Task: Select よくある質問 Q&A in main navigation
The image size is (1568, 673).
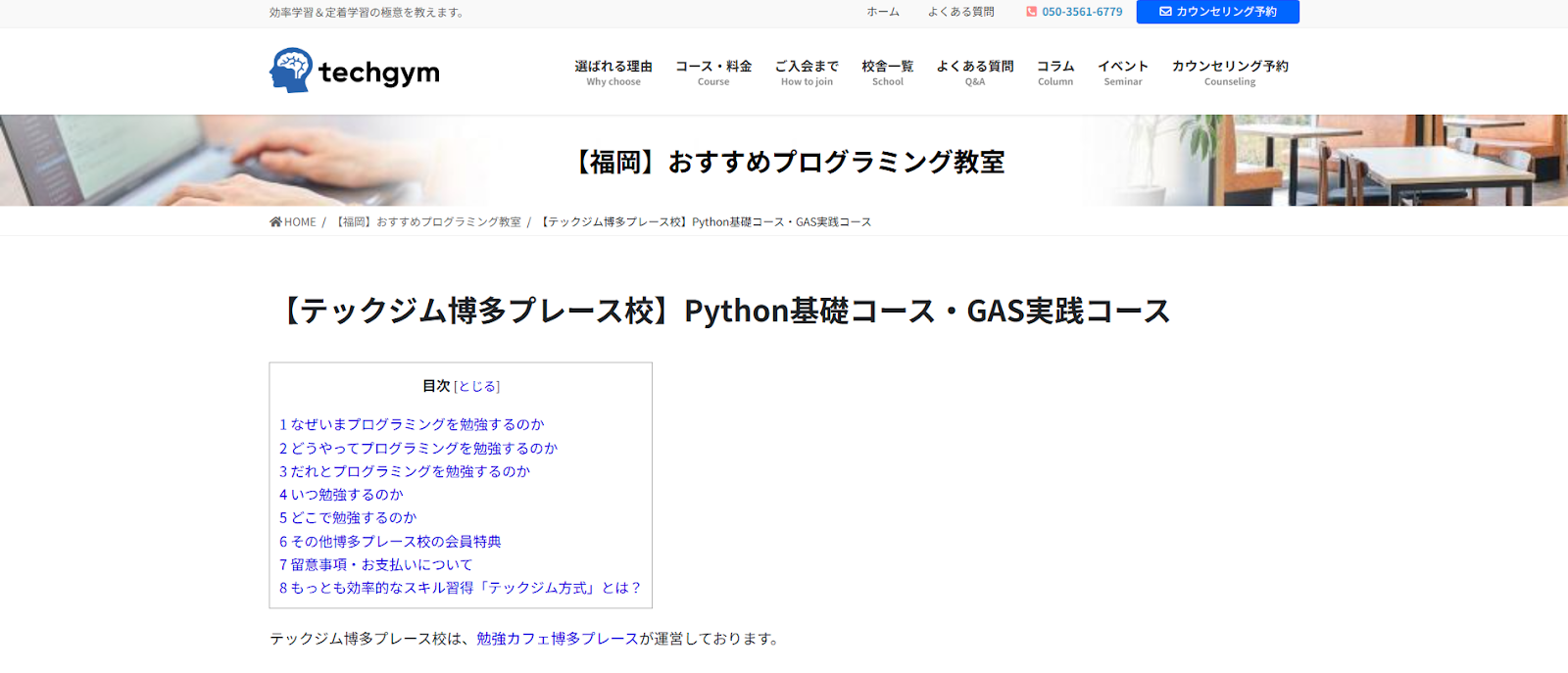Action: [x=974, y=72]
